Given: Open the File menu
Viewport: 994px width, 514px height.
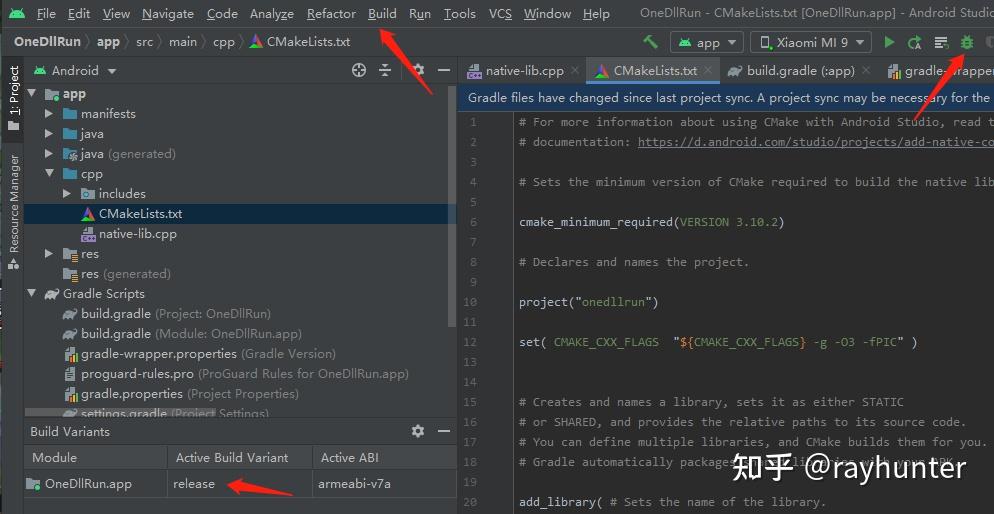Looking at the screenshot, I should [46, 13].
